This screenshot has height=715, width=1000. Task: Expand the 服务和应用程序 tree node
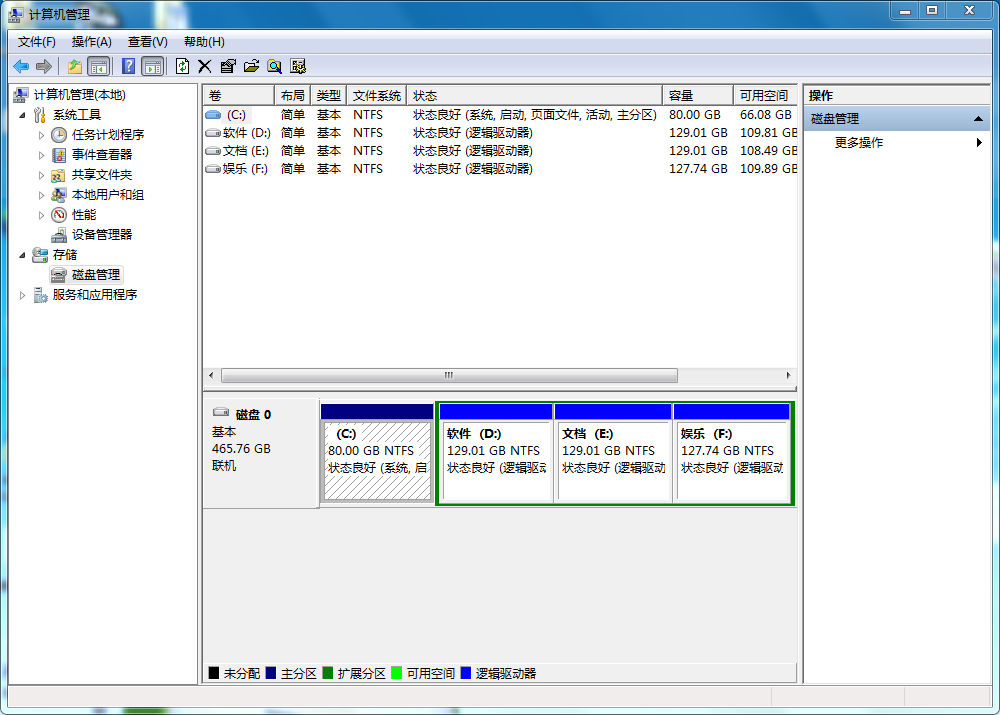(23, 295)
